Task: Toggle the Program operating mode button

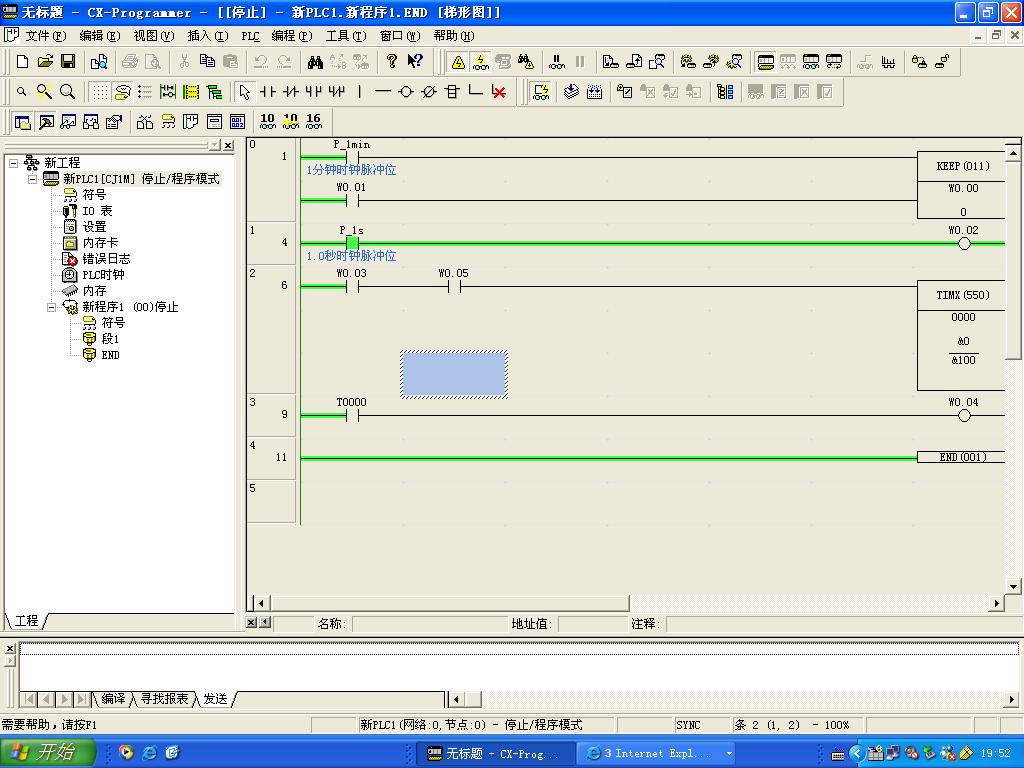Action: click(x=765, y=62)
